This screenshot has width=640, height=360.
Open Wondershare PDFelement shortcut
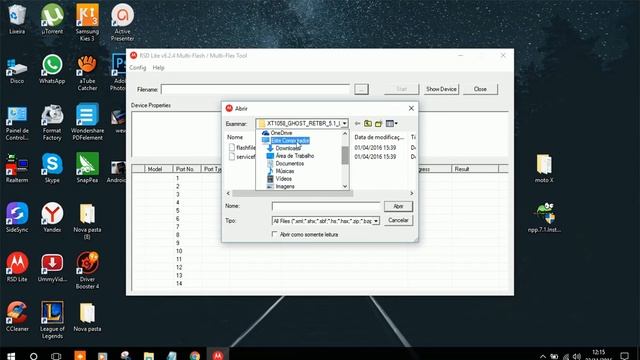coord(87,122)
